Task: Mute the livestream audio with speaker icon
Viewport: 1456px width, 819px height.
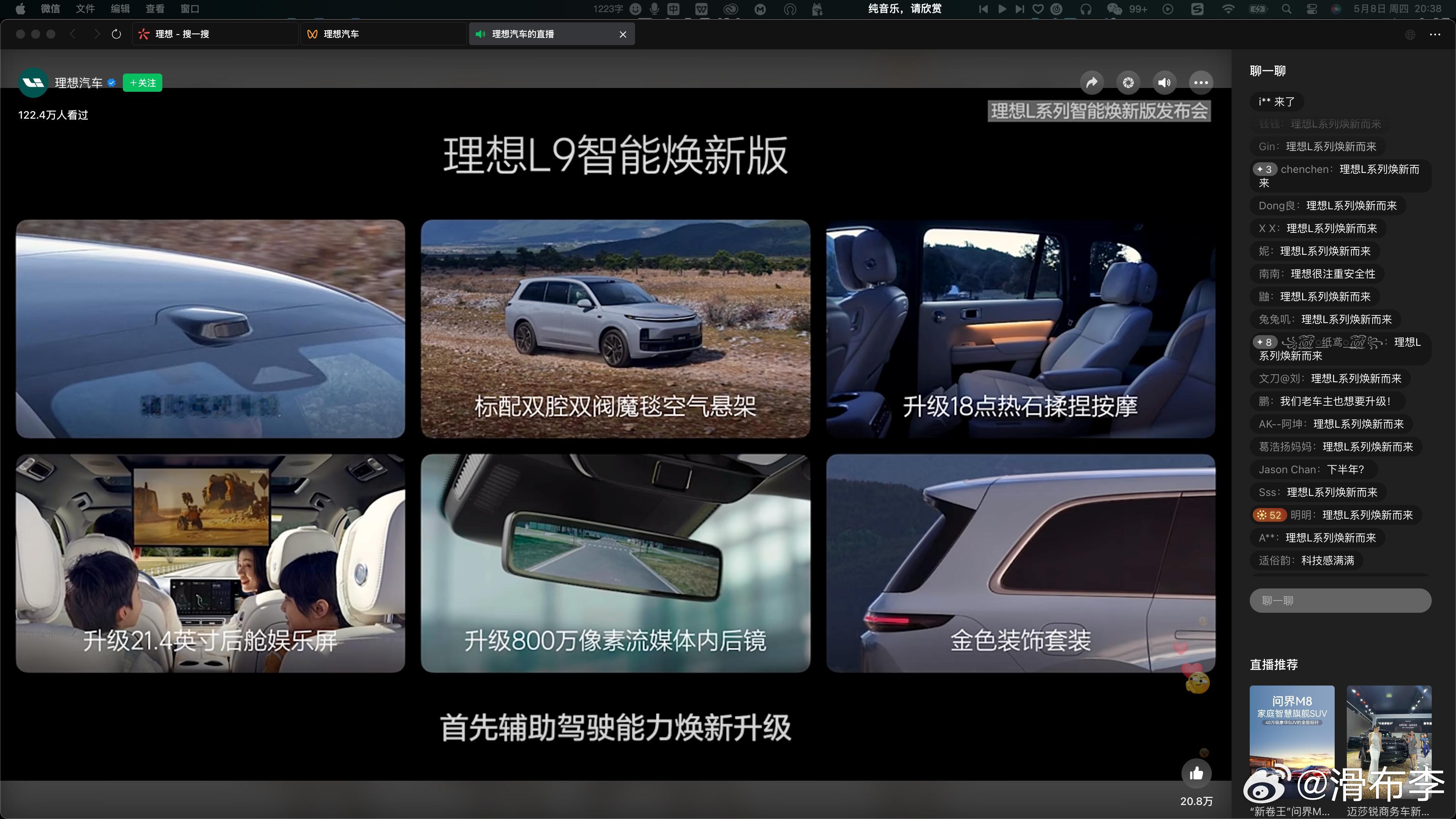Action: 1164,83
